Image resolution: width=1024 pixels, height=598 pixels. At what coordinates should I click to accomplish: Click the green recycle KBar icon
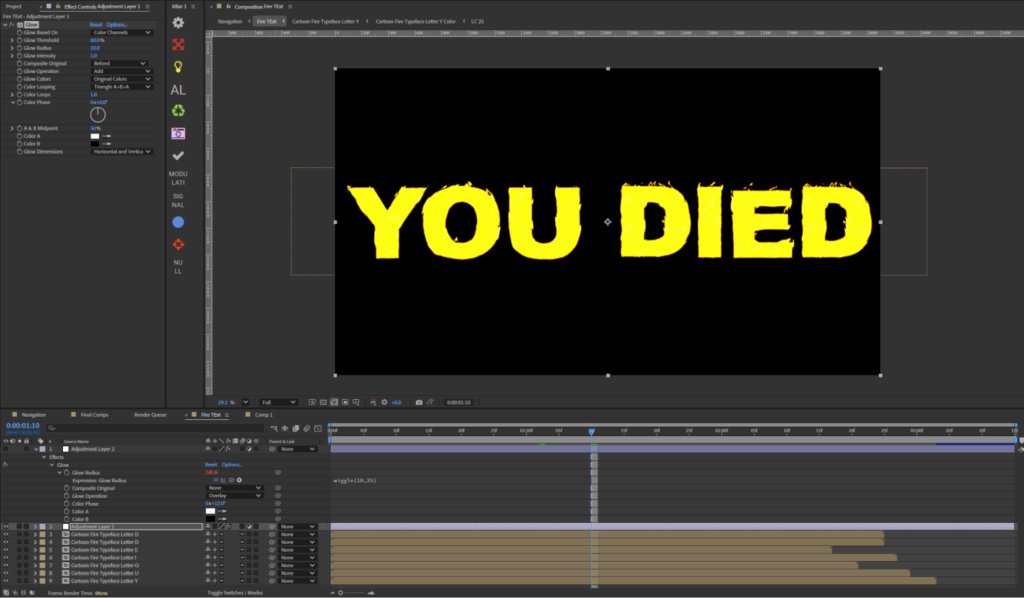point(178,111)
